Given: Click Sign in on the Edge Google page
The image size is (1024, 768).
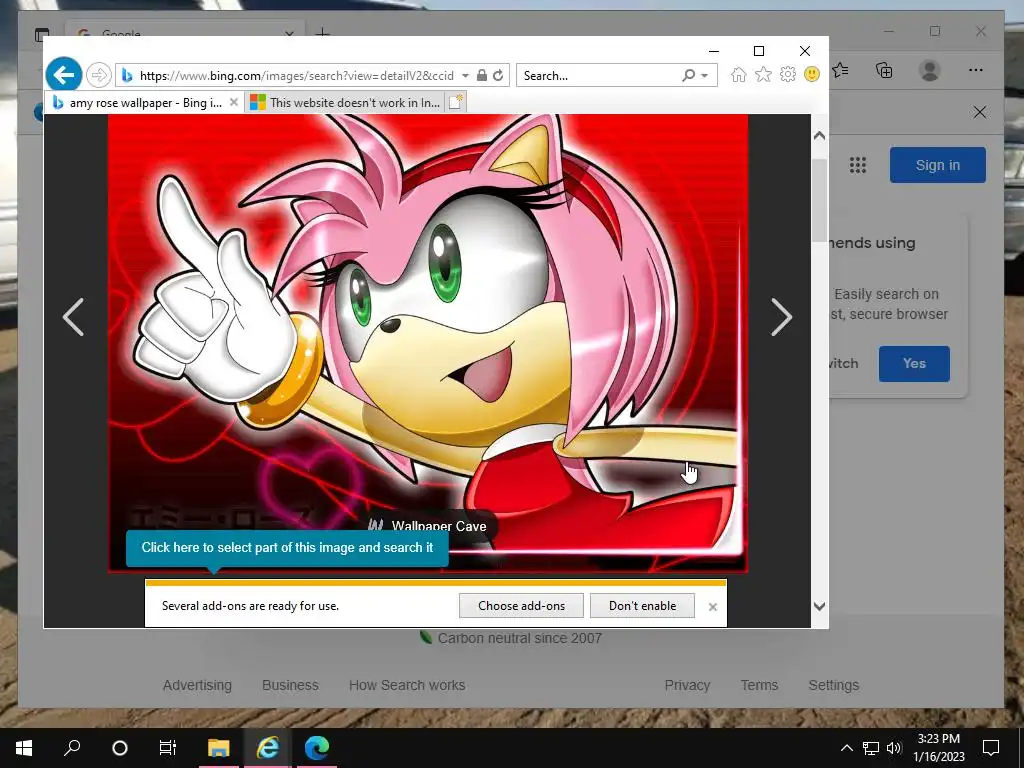Looking at the screenshot, I should click(x=937, y=165).
